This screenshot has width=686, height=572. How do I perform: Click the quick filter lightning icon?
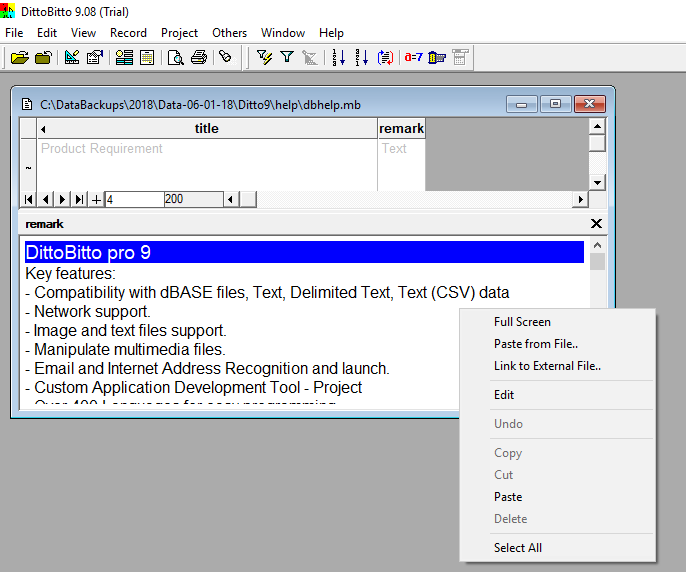264,57
